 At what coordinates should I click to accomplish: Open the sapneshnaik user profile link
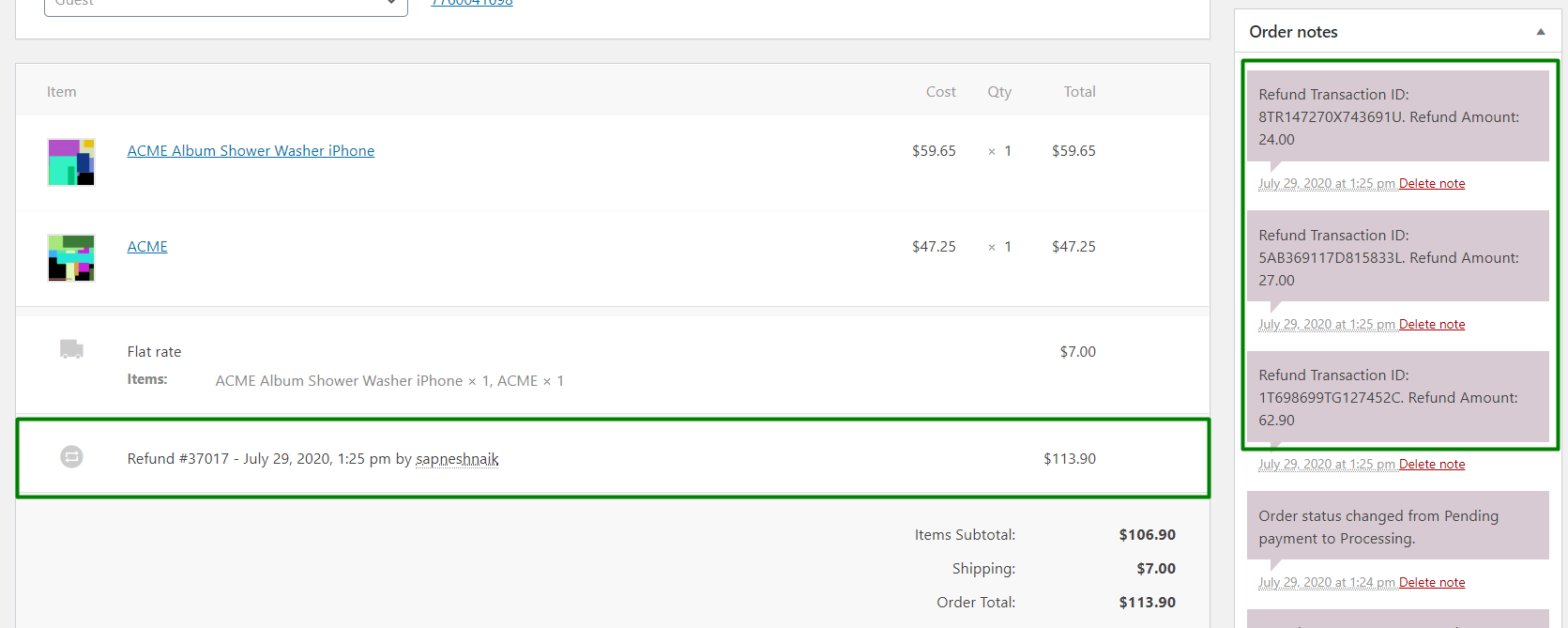(x=457, y=459)
